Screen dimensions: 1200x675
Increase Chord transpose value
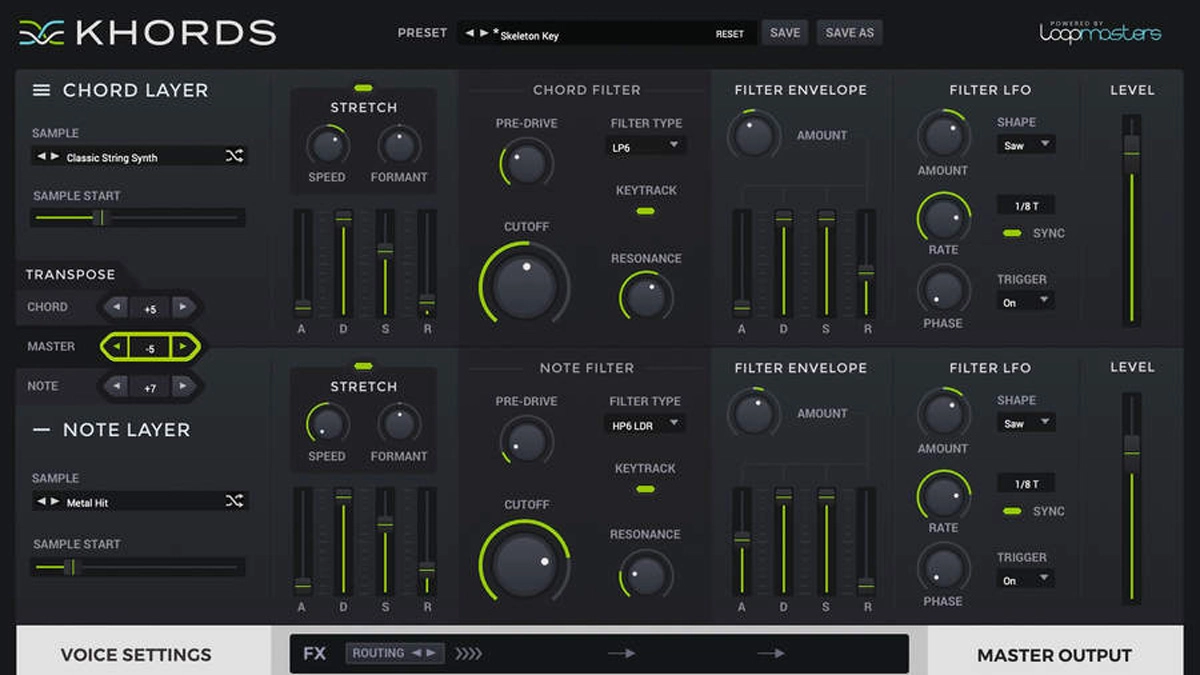pos(183,307)
